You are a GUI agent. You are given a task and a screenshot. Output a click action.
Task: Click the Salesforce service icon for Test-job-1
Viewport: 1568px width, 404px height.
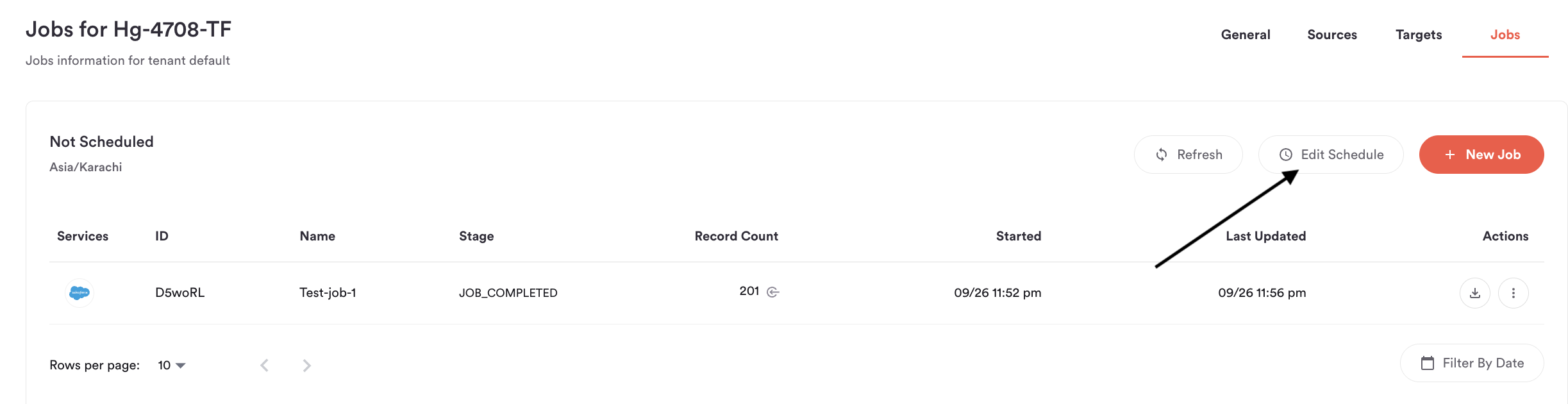78,292
